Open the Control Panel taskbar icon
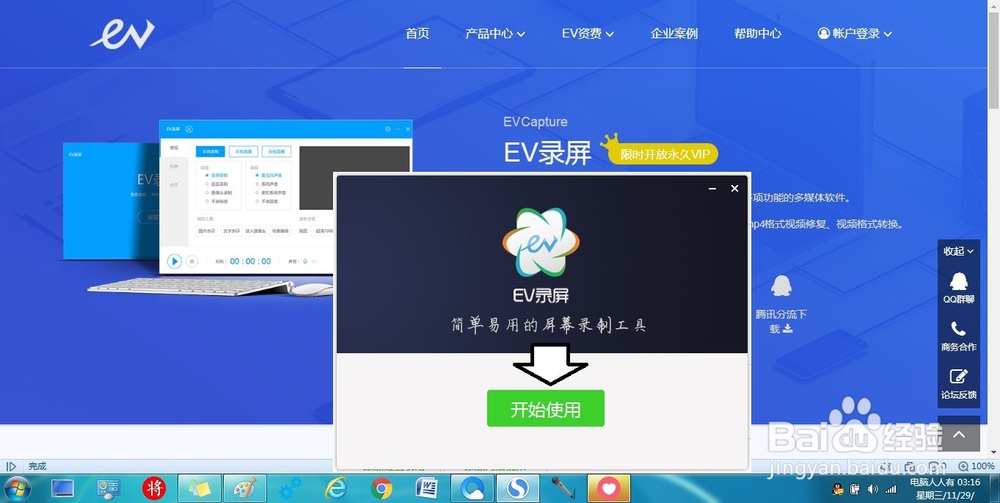Screen dimensions: 1000x503 (108, 489)
